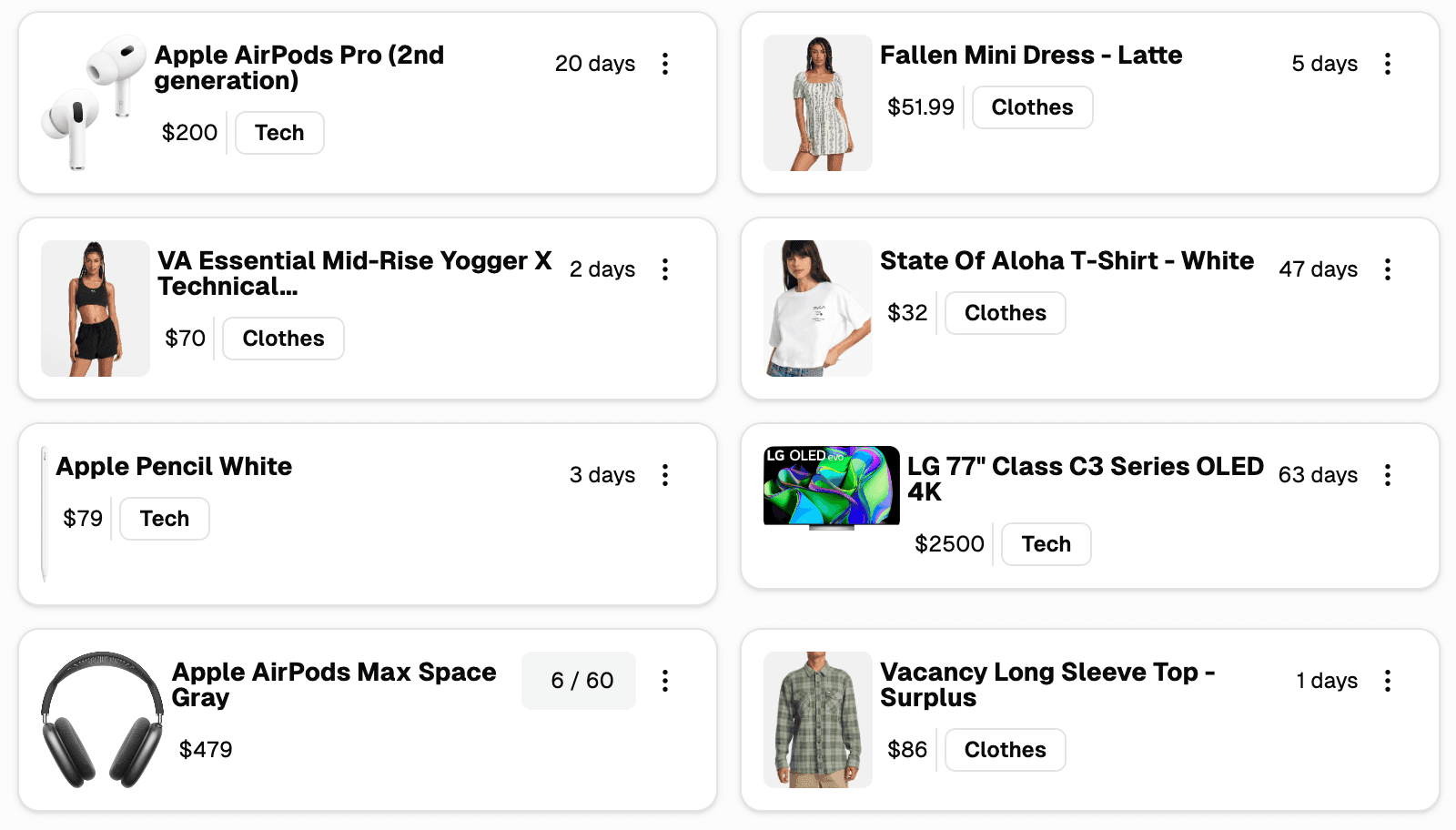The height and width of the screenshot is (830, 1456).
Task: Open three-dot menu for LG OLED TV
Action: [x=1388, y=475]
